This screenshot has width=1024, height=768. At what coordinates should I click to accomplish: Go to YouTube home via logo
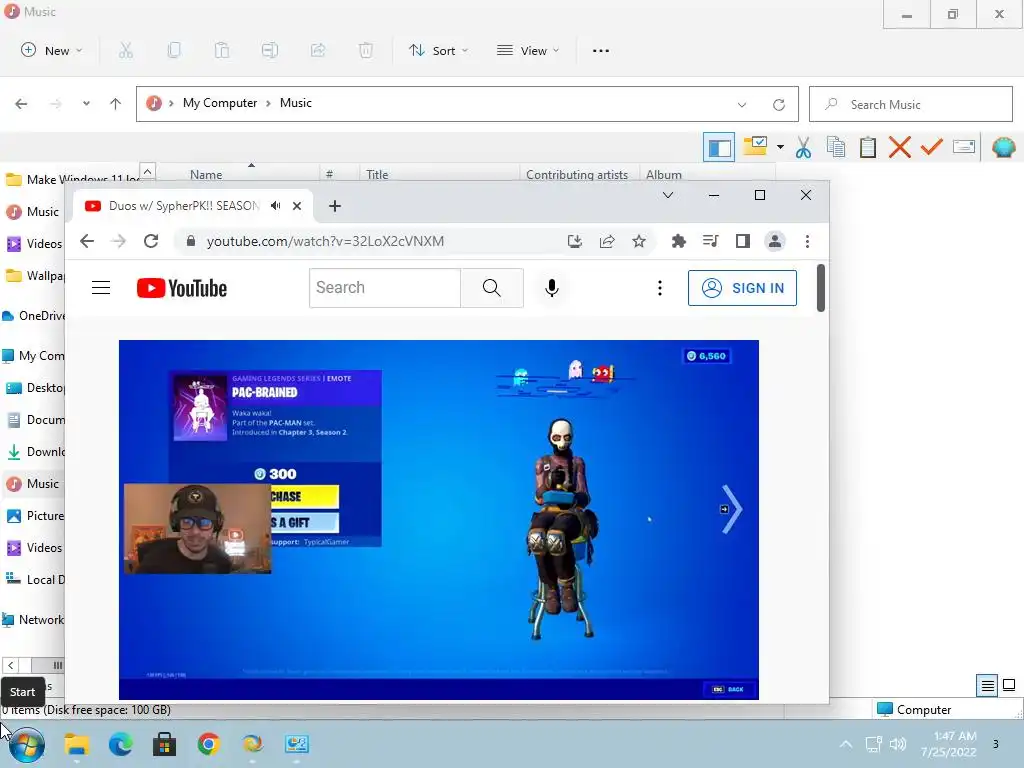click(x=182, y=288)
